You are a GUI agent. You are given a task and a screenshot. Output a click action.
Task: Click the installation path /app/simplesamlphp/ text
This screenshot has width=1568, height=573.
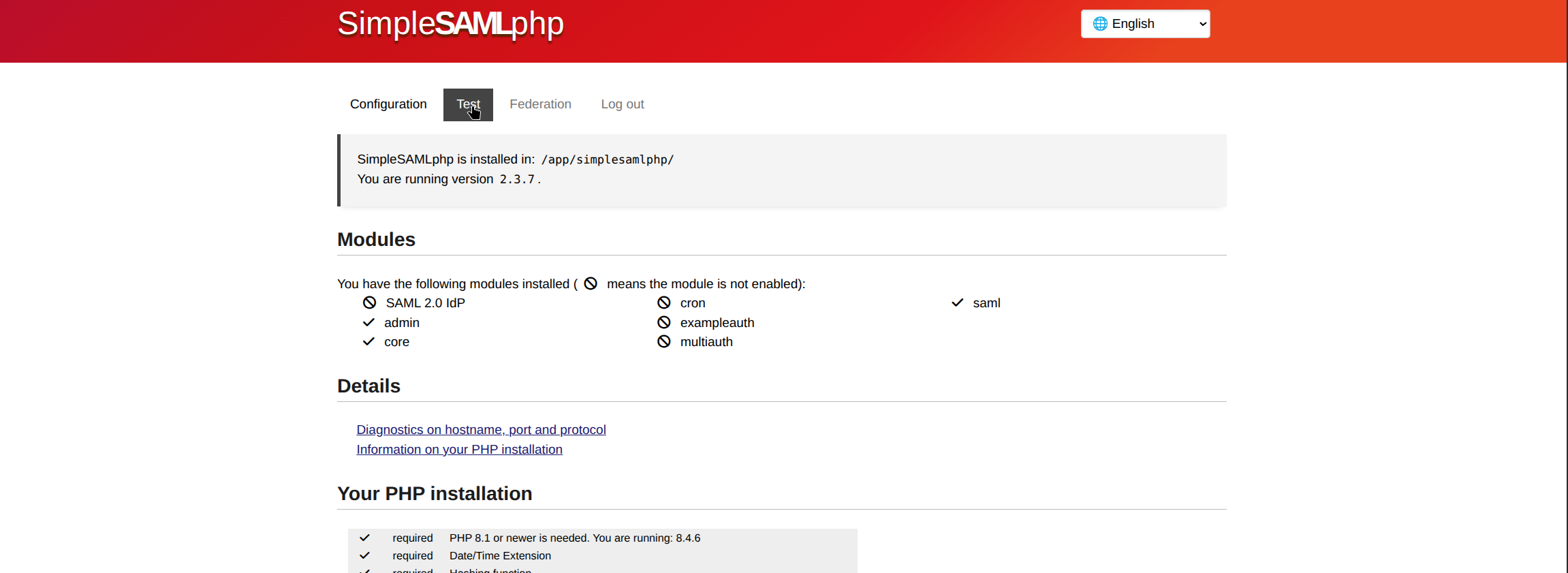pos(607,159)
